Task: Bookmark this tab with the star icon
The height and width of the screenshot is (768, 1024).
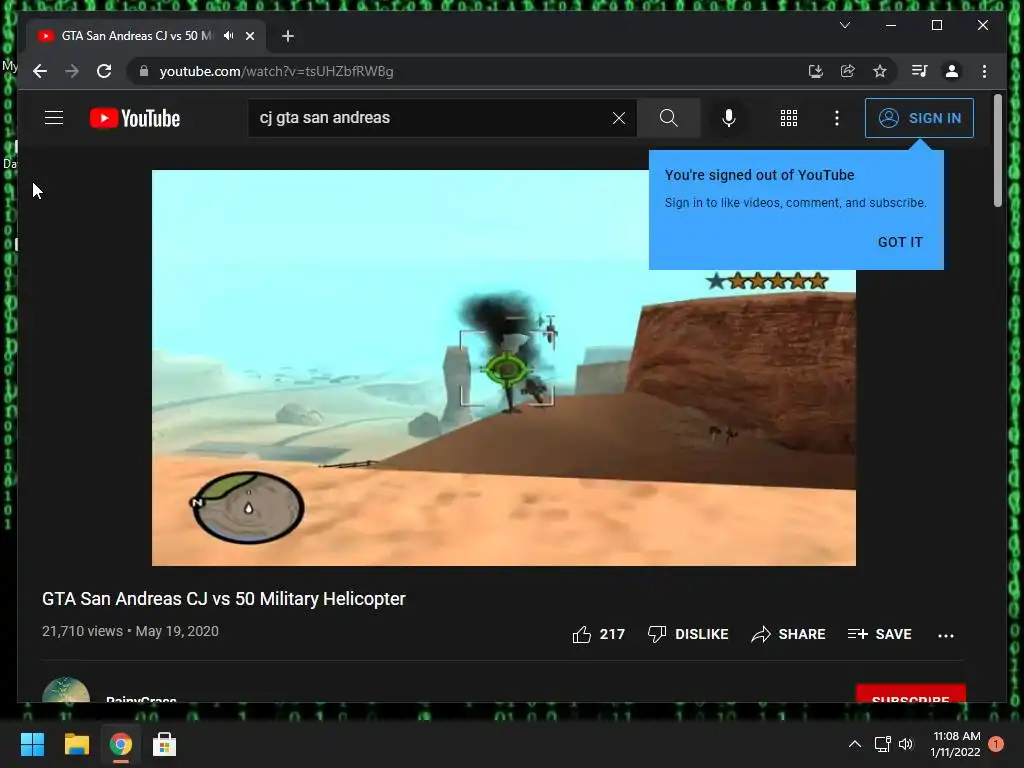Action: 880,71
